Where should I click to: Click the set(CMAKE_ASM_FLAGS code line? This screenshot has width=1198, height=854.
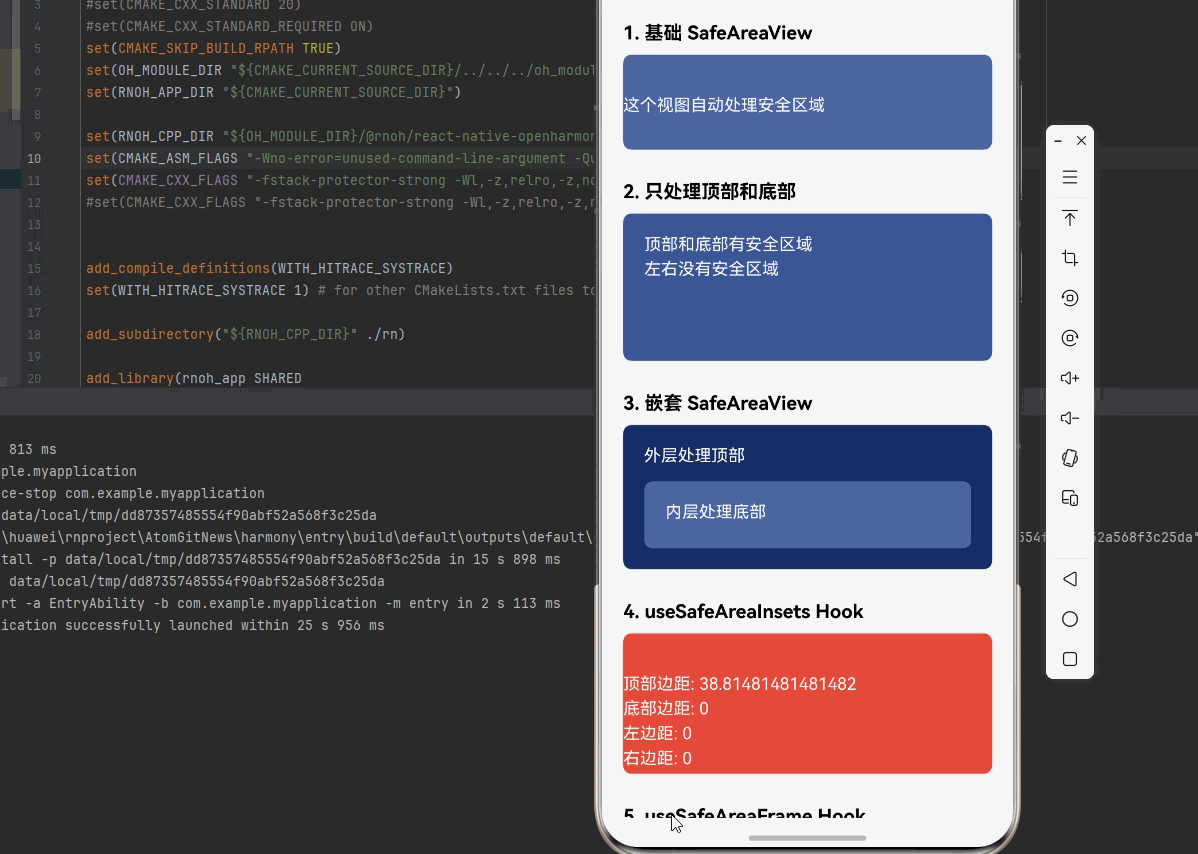(x=340, y=158)
